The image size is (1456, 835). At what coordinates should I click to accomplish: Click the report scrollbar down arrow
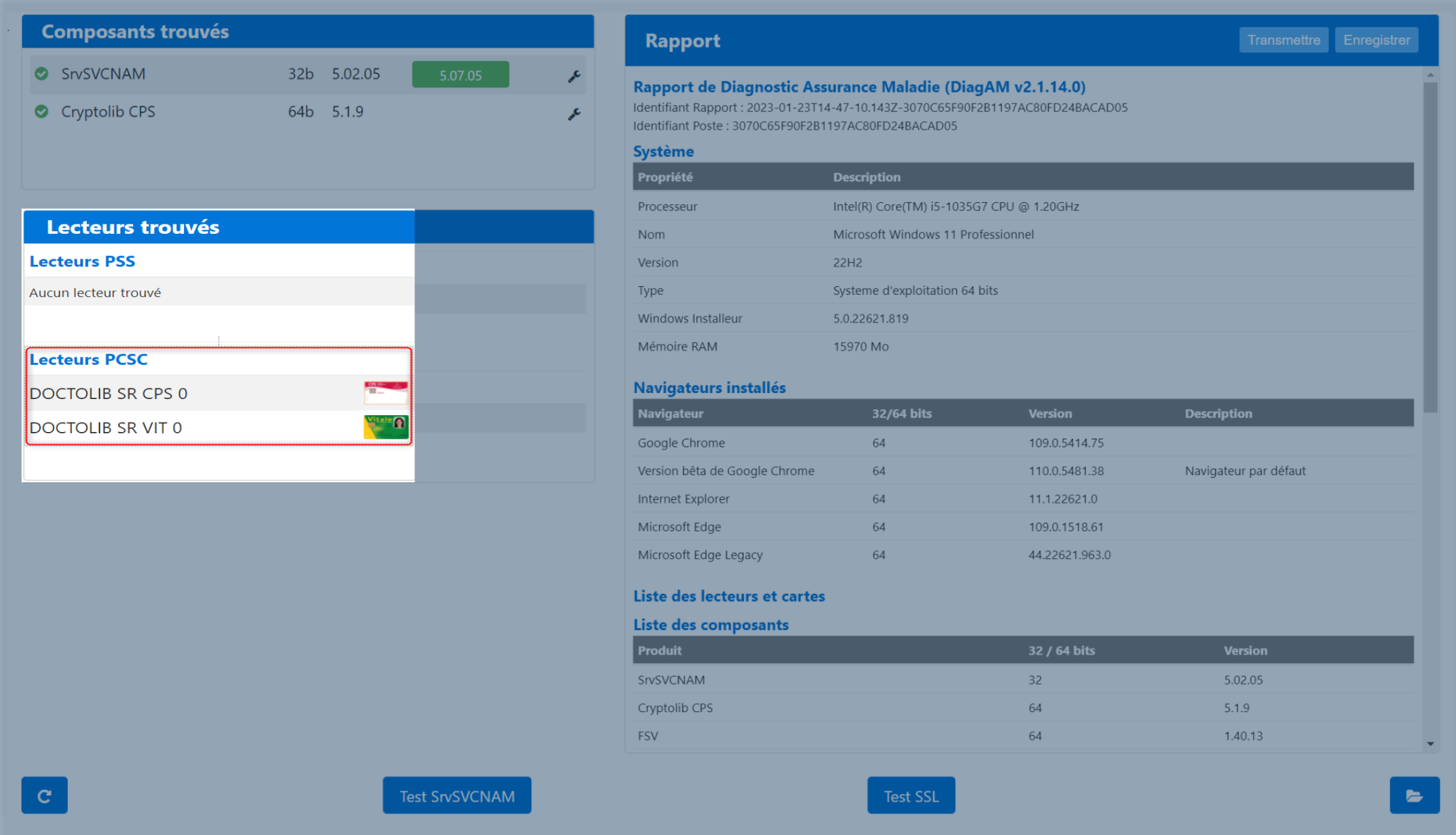(x=1430, y=744)
